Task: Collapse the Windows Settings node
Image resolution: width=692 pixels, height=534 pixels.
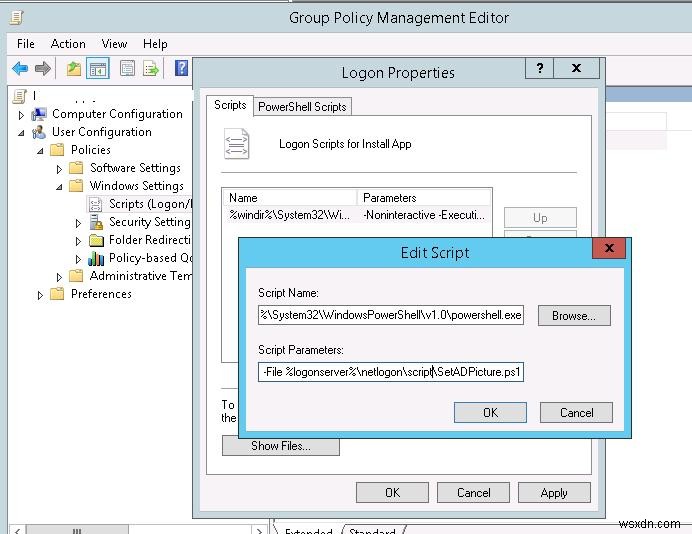Action: [59, 187]
